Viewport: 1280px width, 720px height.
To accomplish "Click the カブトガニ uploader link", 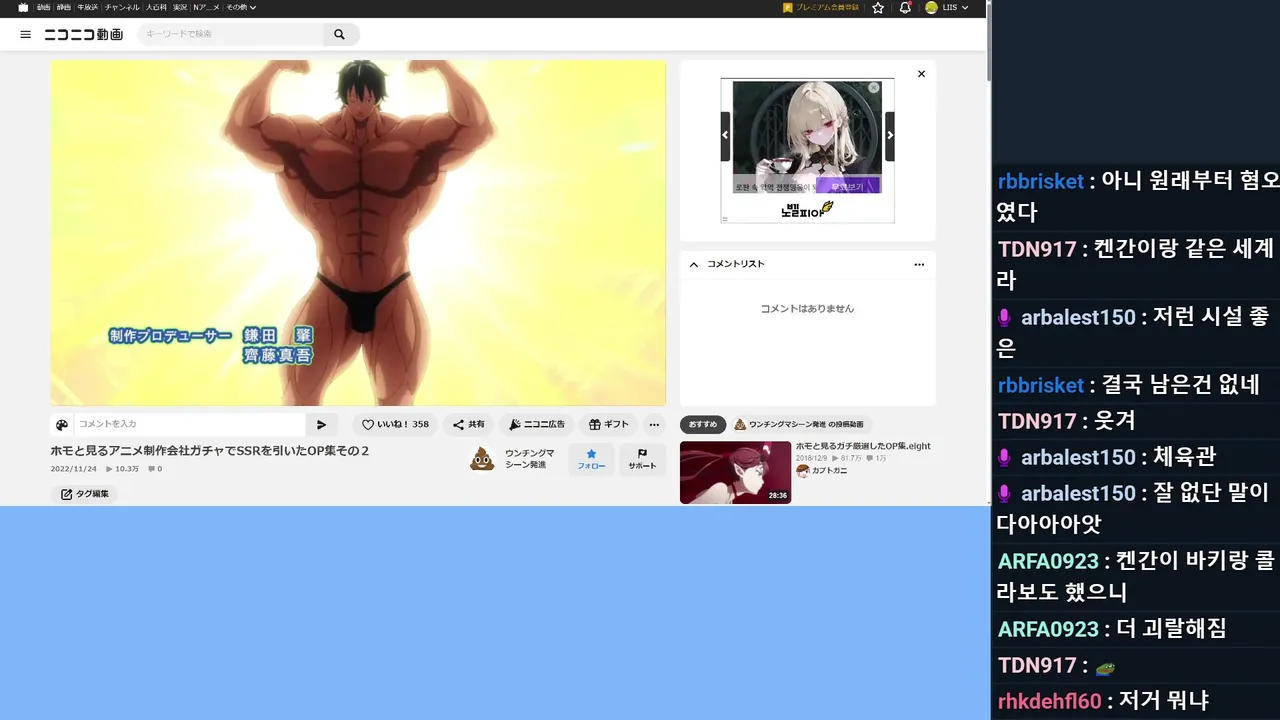I will coord(829,470).
